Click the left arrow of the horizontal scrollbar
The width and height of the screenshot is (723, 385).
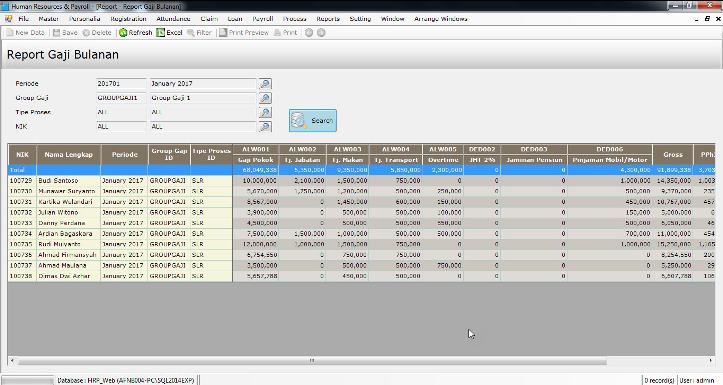(12, 361)
